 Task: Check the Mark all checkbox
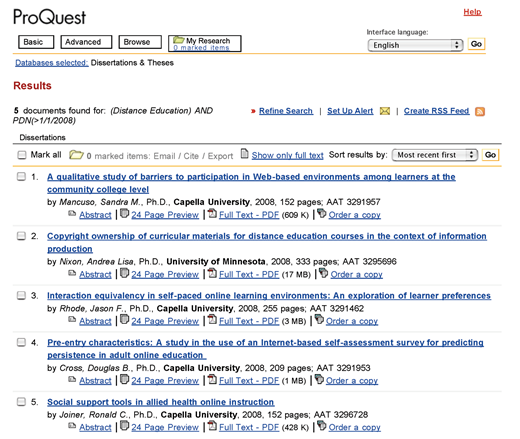(22, 155)
